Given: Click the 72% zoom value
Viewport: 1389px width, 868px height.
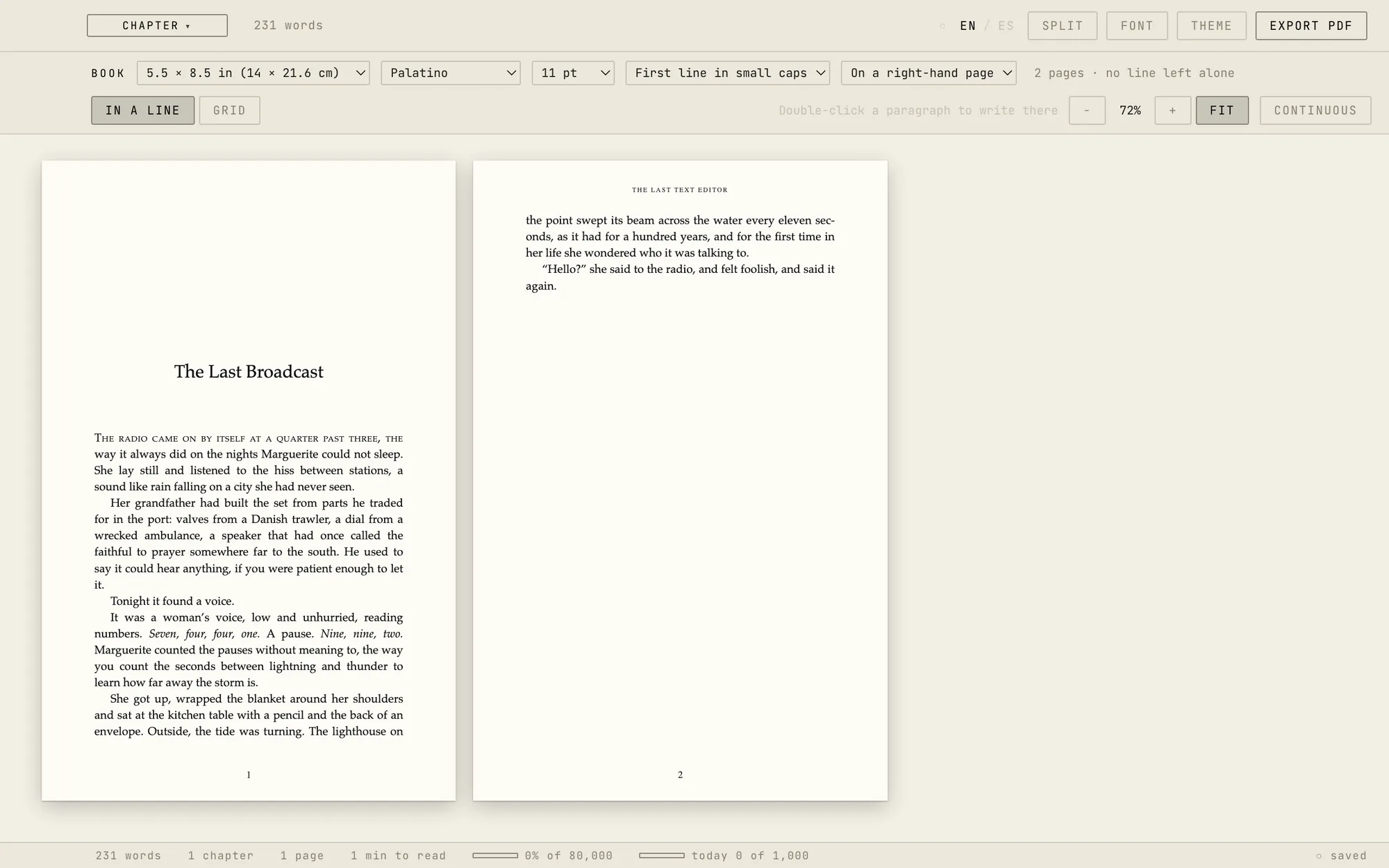Looking at the screenshot, I should pos(1130,110).
